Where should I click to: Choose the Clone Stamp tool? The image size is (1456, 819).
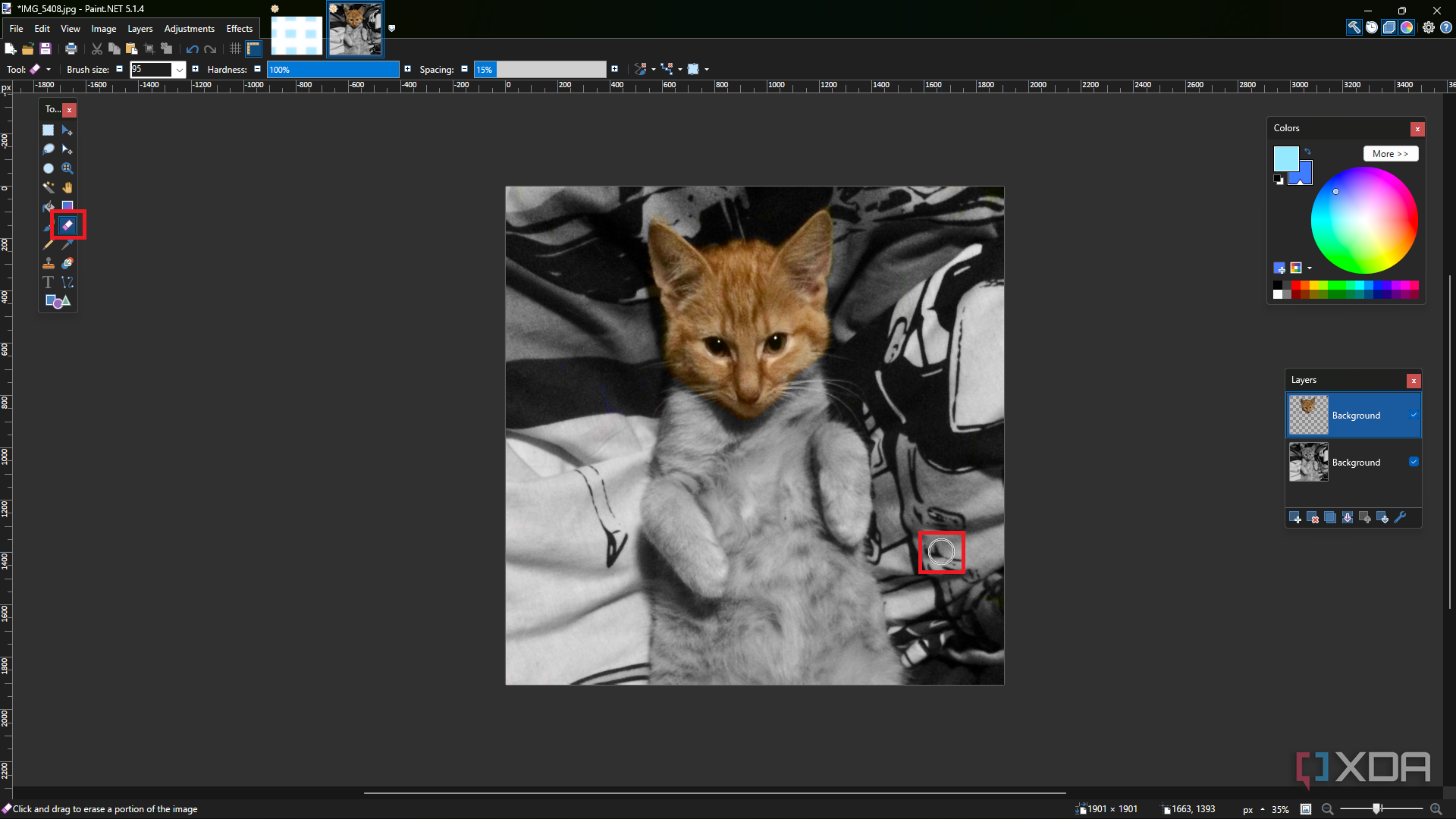coord(48,263)
